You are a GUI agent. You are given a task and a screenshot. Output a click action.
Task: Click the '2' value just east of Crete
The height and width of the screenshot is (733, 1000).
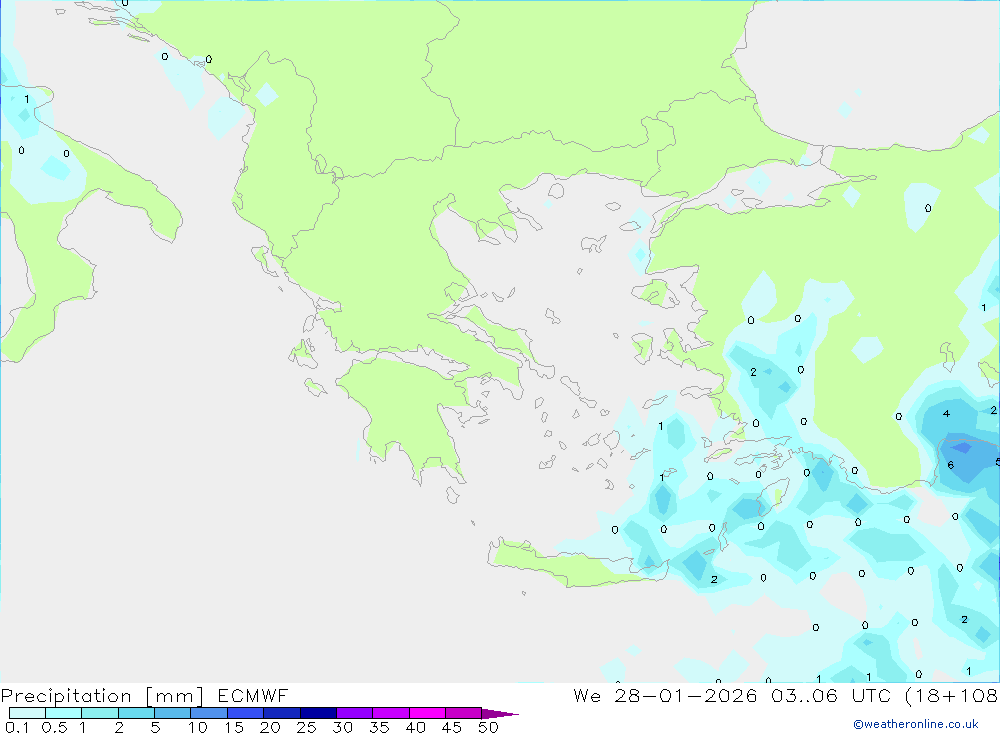click(x=714, y=579)
